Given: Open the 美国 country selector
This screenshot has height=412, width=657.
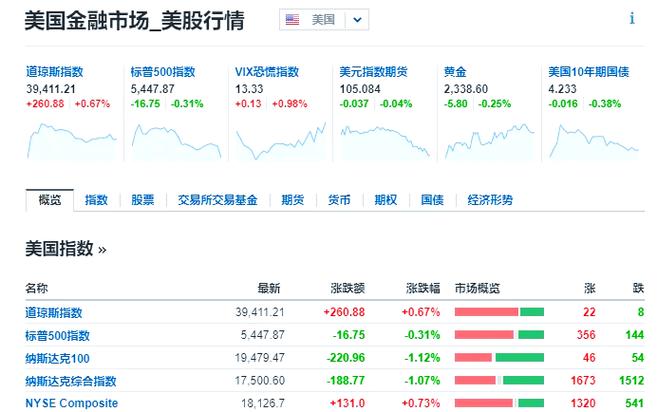Looking at the screenshot, I should [324, 20].
